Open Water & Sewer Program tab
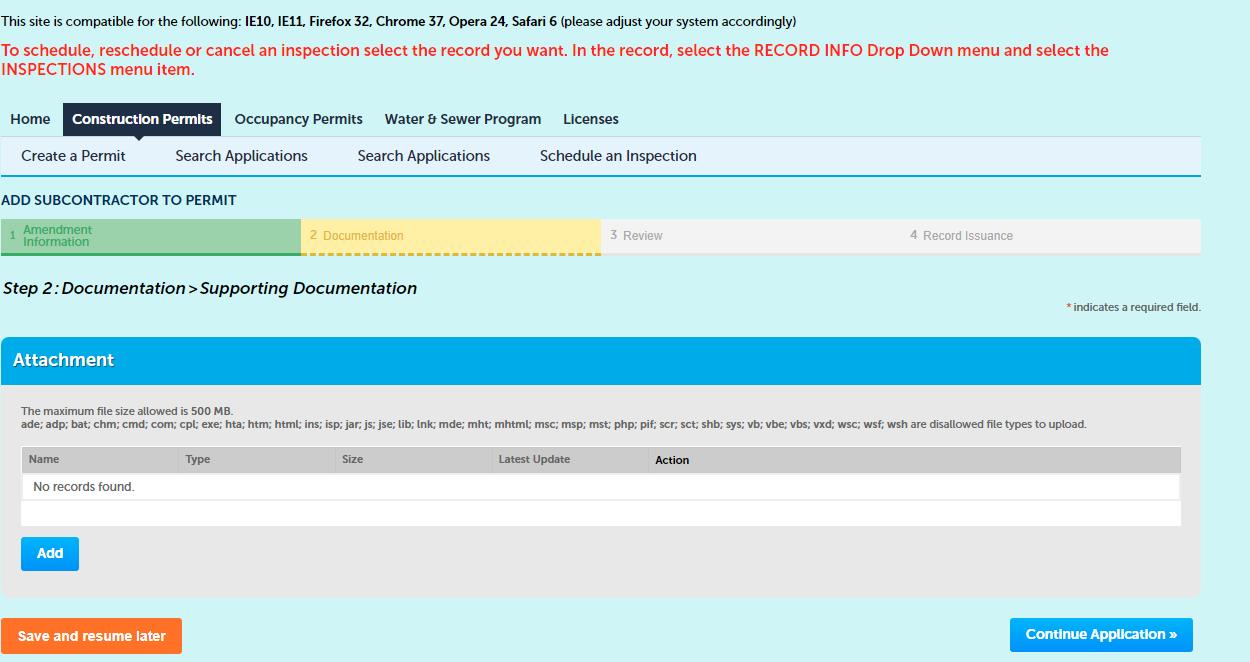The image size is (1250, 662). click(x=463, y=119)
